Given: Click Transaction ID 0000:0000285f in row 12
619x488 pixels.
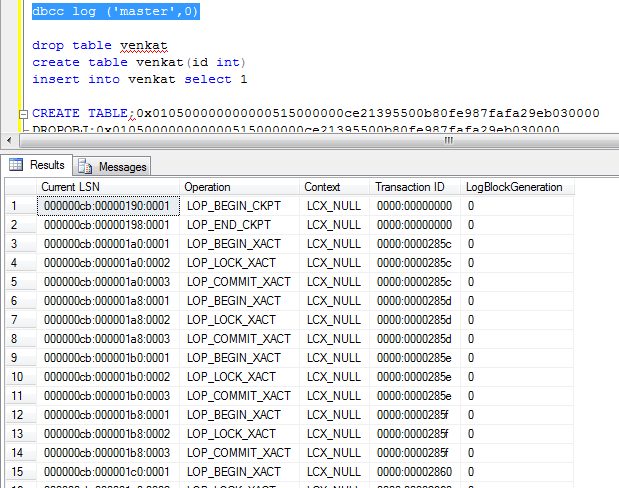Looking at the screenshot, I should 415,415.
